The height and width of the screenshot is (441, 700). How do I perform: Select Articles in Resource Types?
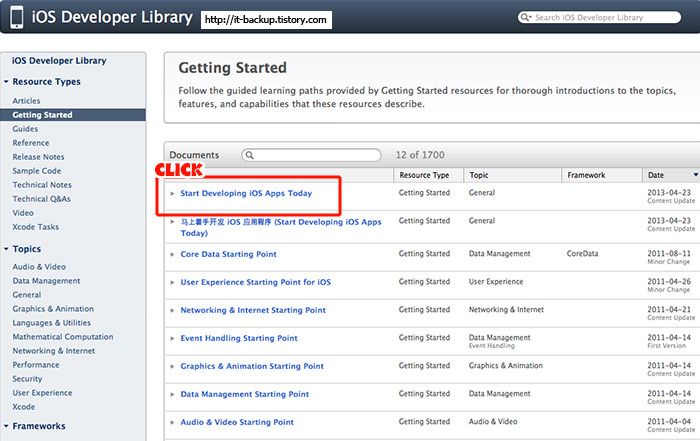click(26, 101)
